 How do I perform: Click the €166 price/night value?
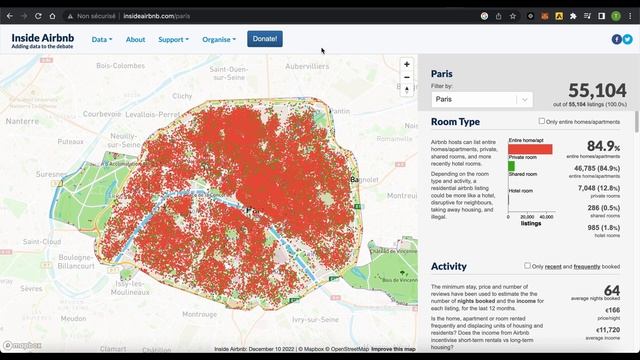coord(612,310)
